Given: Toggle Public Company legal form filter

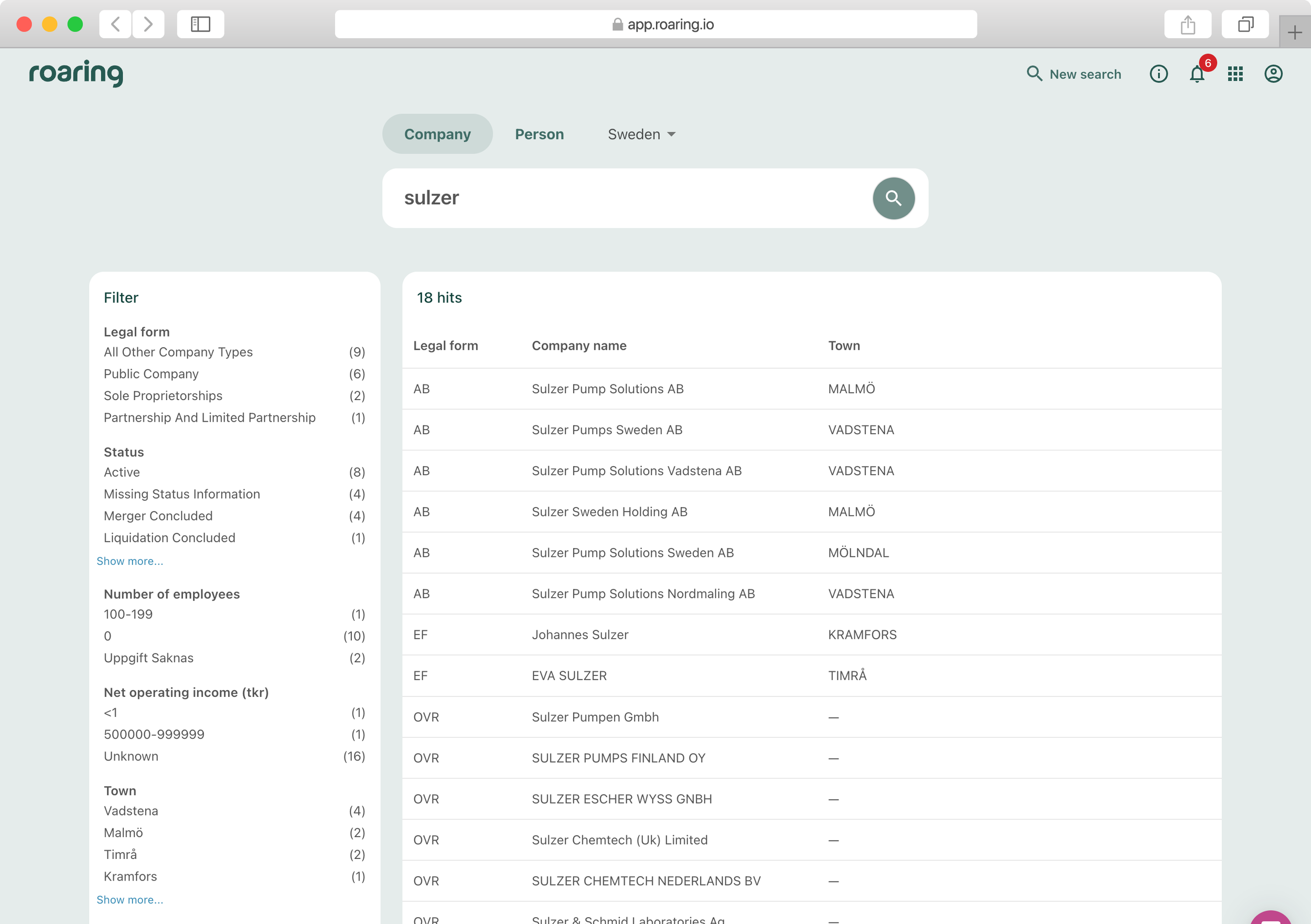Looking at the screenshot, I should 151,373.
